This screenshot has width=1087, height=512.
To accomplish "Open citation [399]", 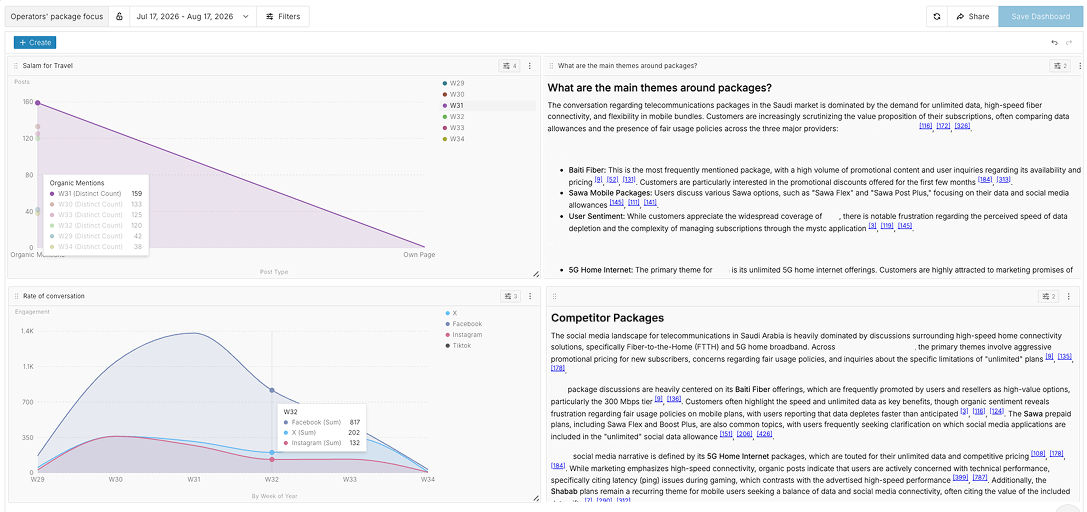I will coord(960,477).
